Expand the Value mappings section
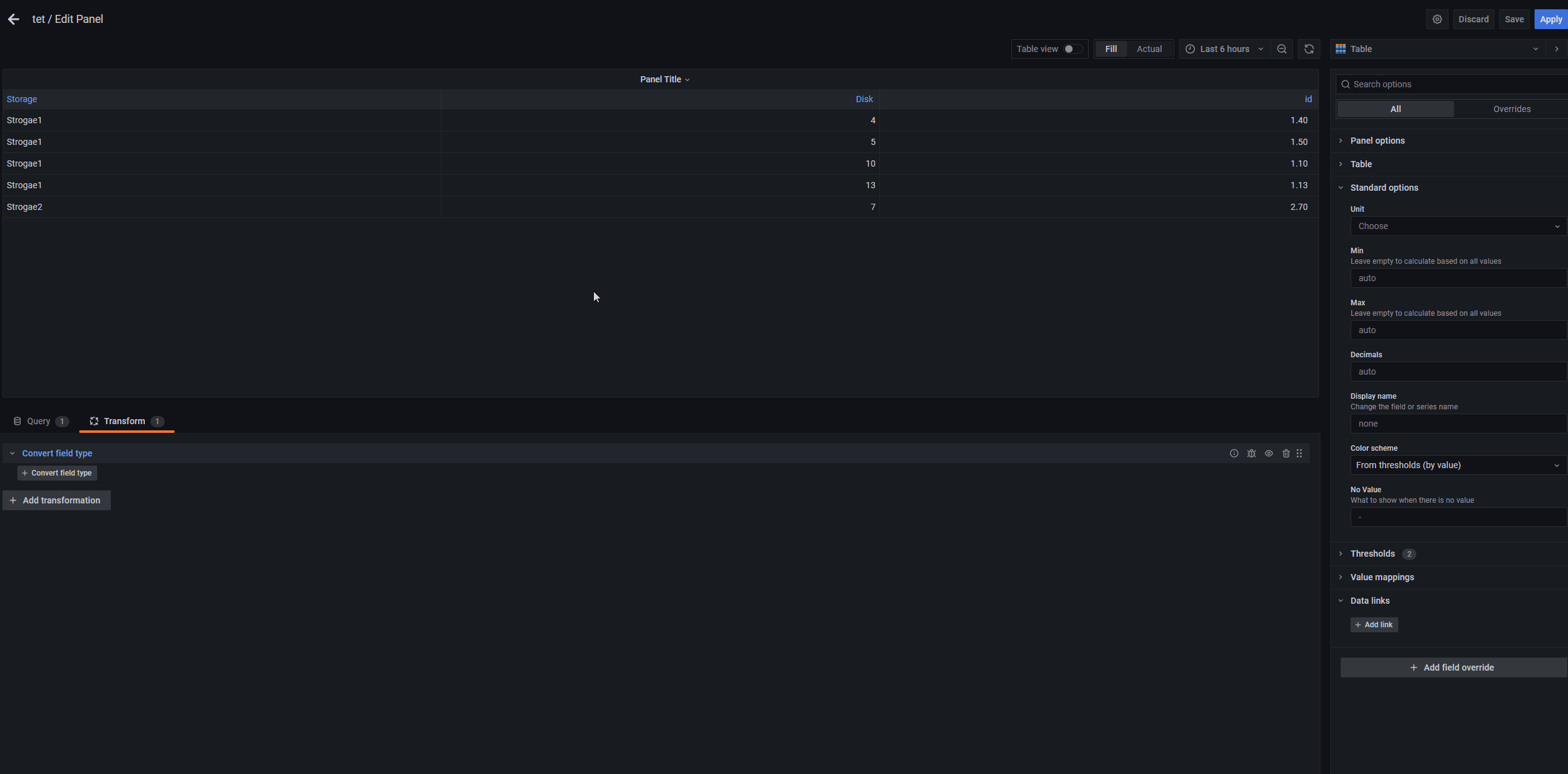The width and height of the screenshot is (1568, 774). click(1382, 577)
